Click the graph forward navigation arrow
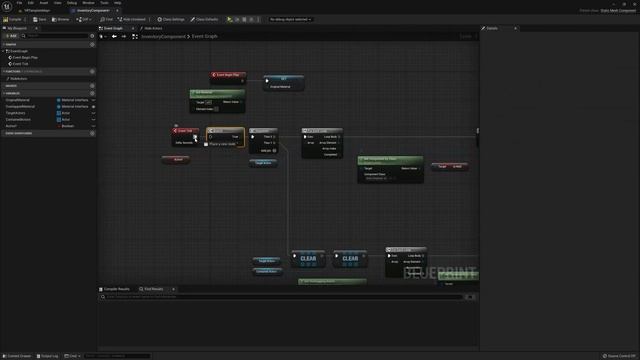640x360 pixels. point(124,36)
